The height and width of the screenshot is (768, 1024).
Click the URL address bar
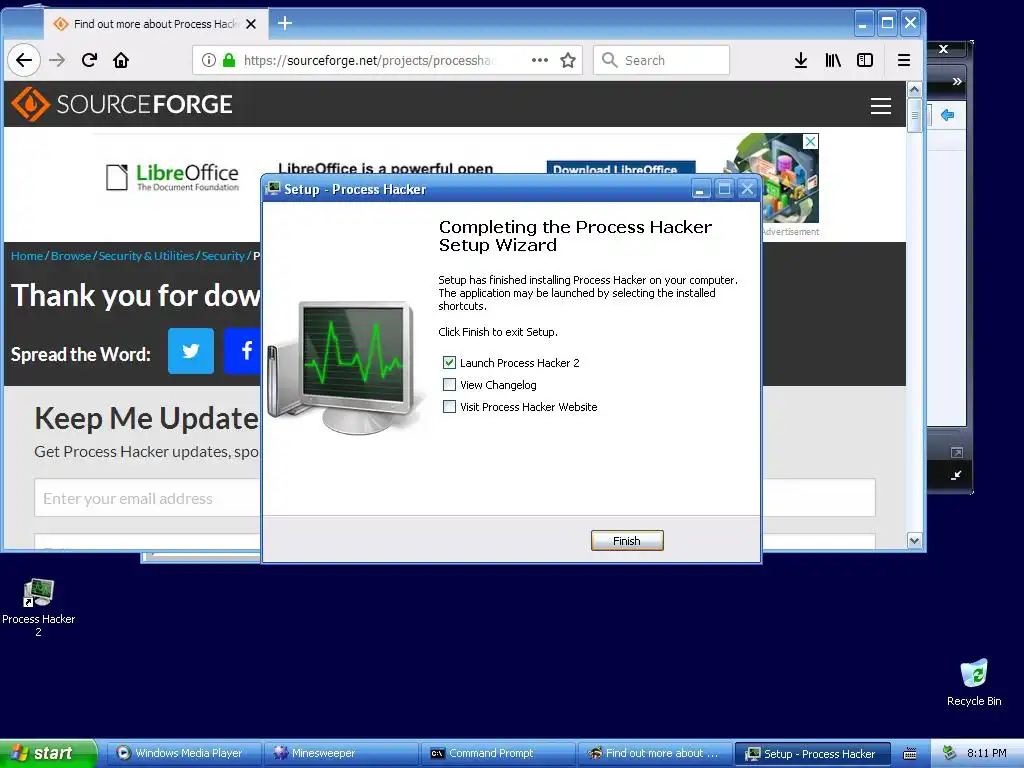tap(385, 60)
